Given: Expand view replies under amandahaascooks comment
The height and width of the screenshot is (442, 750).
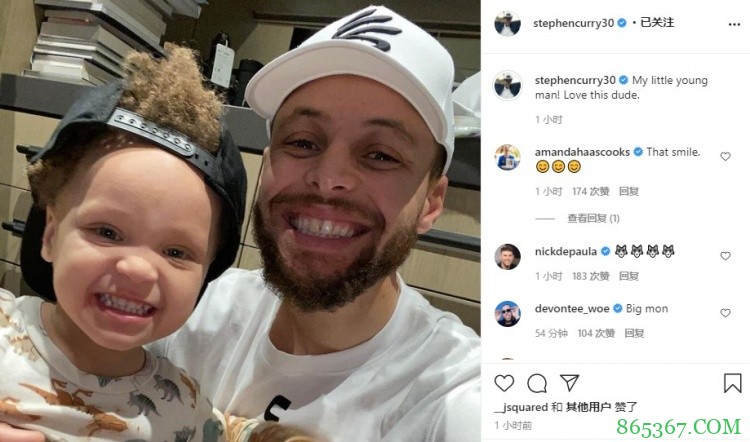Looking at the screenshot, I should click(593, 219).
